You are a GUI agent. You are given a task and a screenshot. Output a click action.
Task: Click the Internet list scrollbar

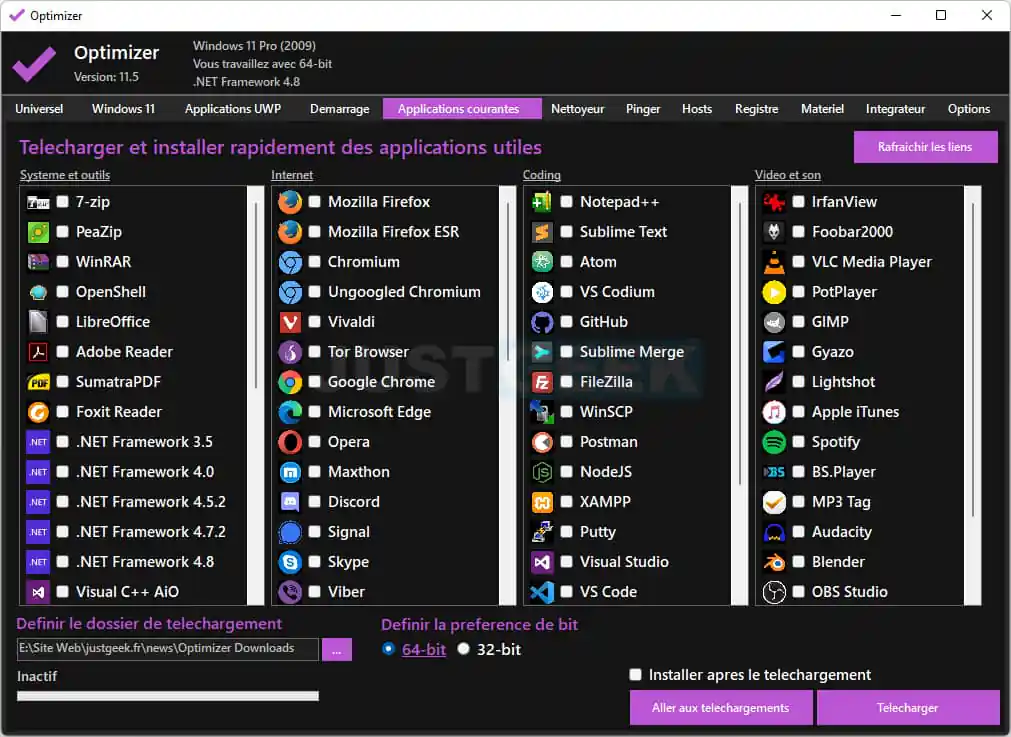click(508, 396)
